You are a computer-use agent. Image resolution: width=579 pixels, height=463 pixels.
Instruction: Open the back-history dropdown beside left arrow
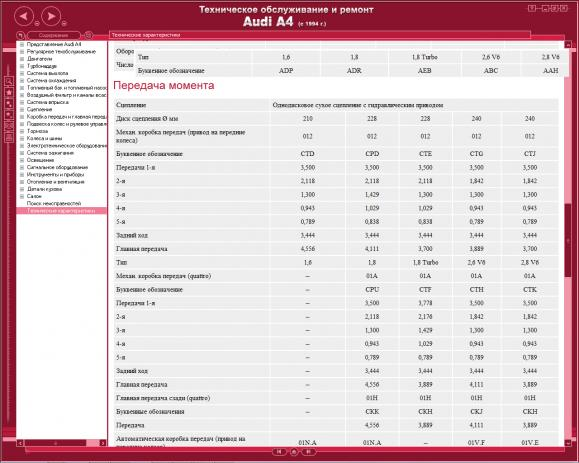[37, 23]
